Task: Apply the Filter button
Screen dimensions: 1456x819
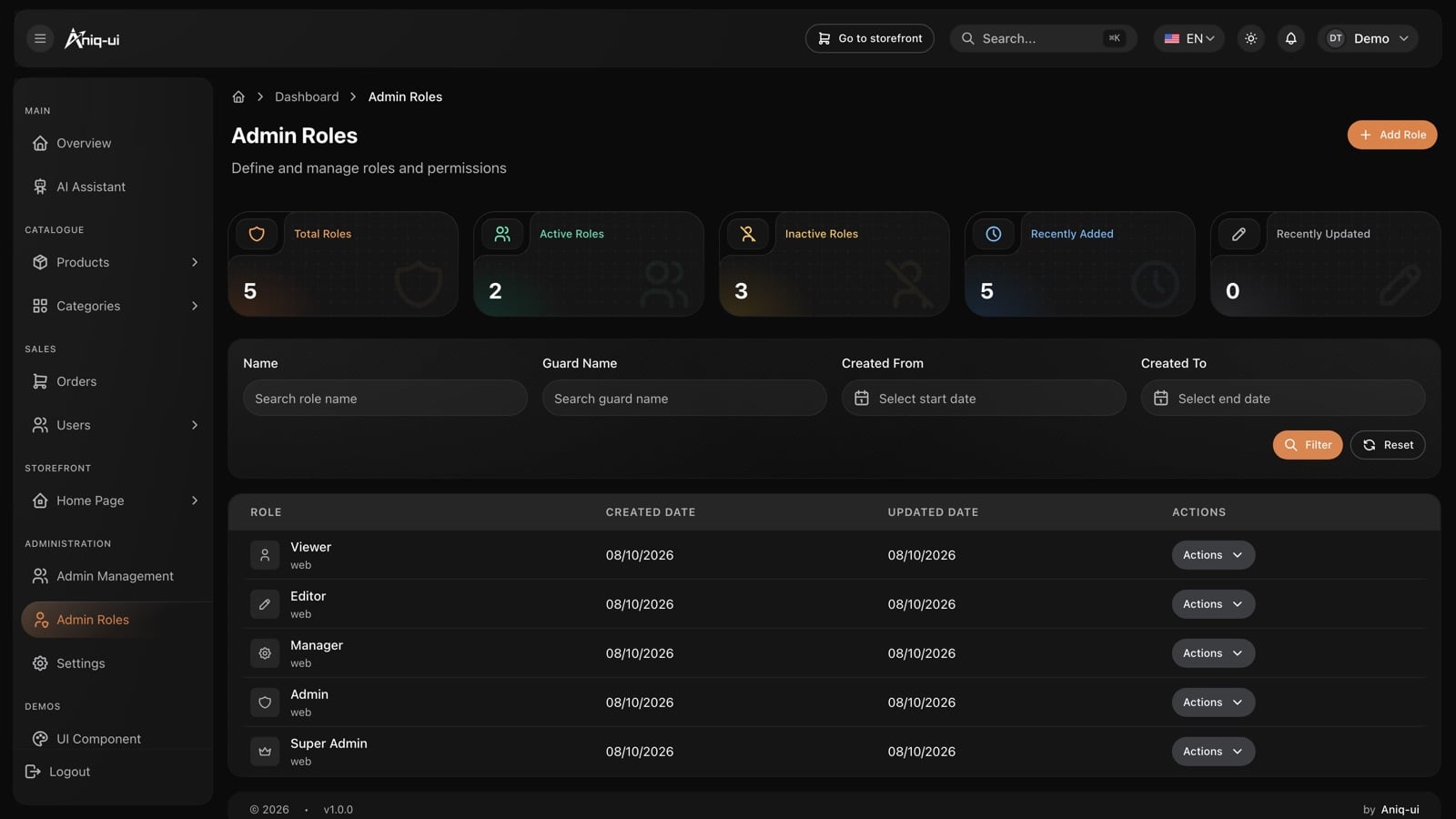Action: tap(1308, 445)
